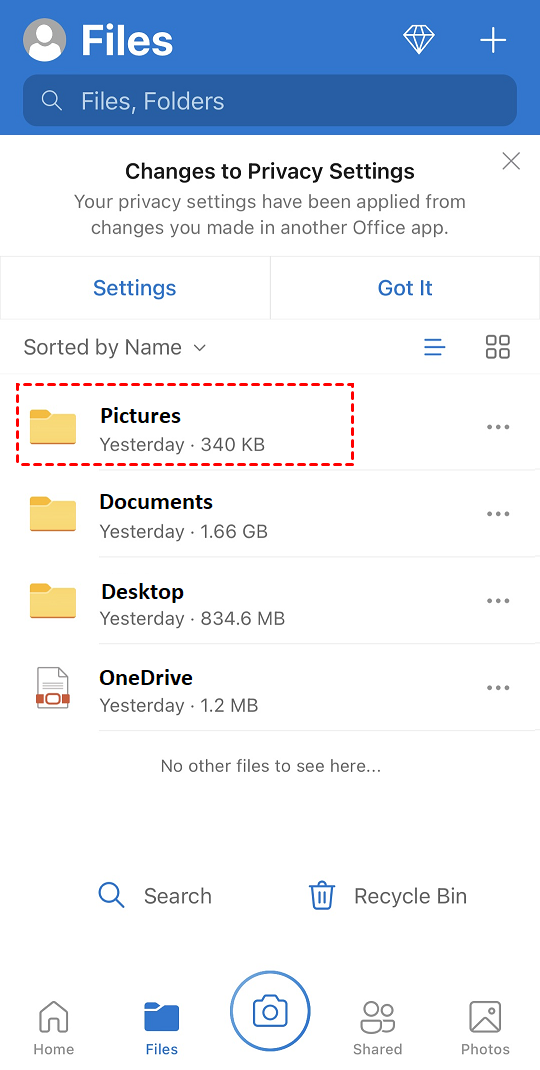Open the Photos tab
The image size is (540, 1070).
tap(485, 1028)
